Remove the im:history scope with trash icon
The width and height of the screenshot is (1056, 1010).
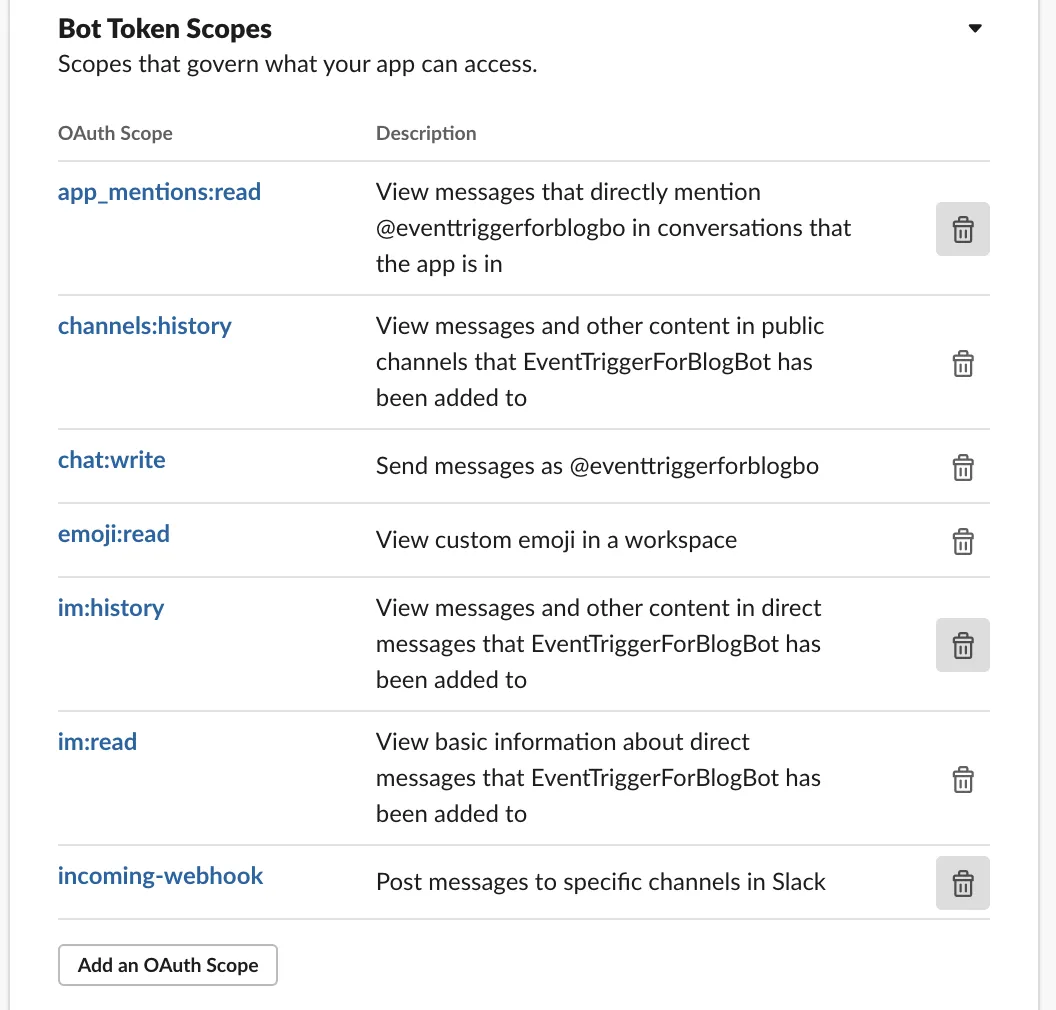[962, 645]
